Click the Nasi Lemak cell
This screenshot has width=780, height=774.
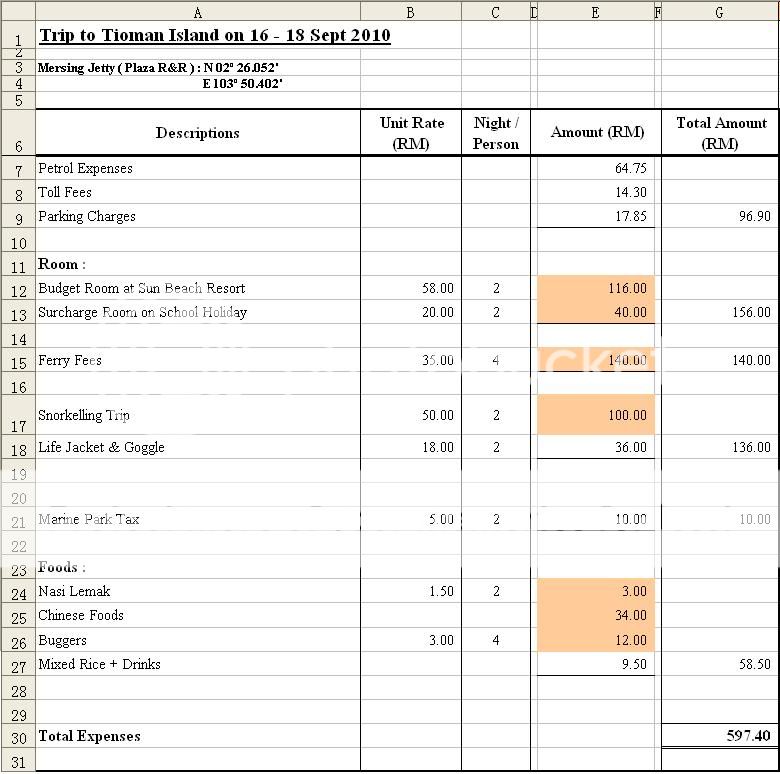click(x=198, y=591)
